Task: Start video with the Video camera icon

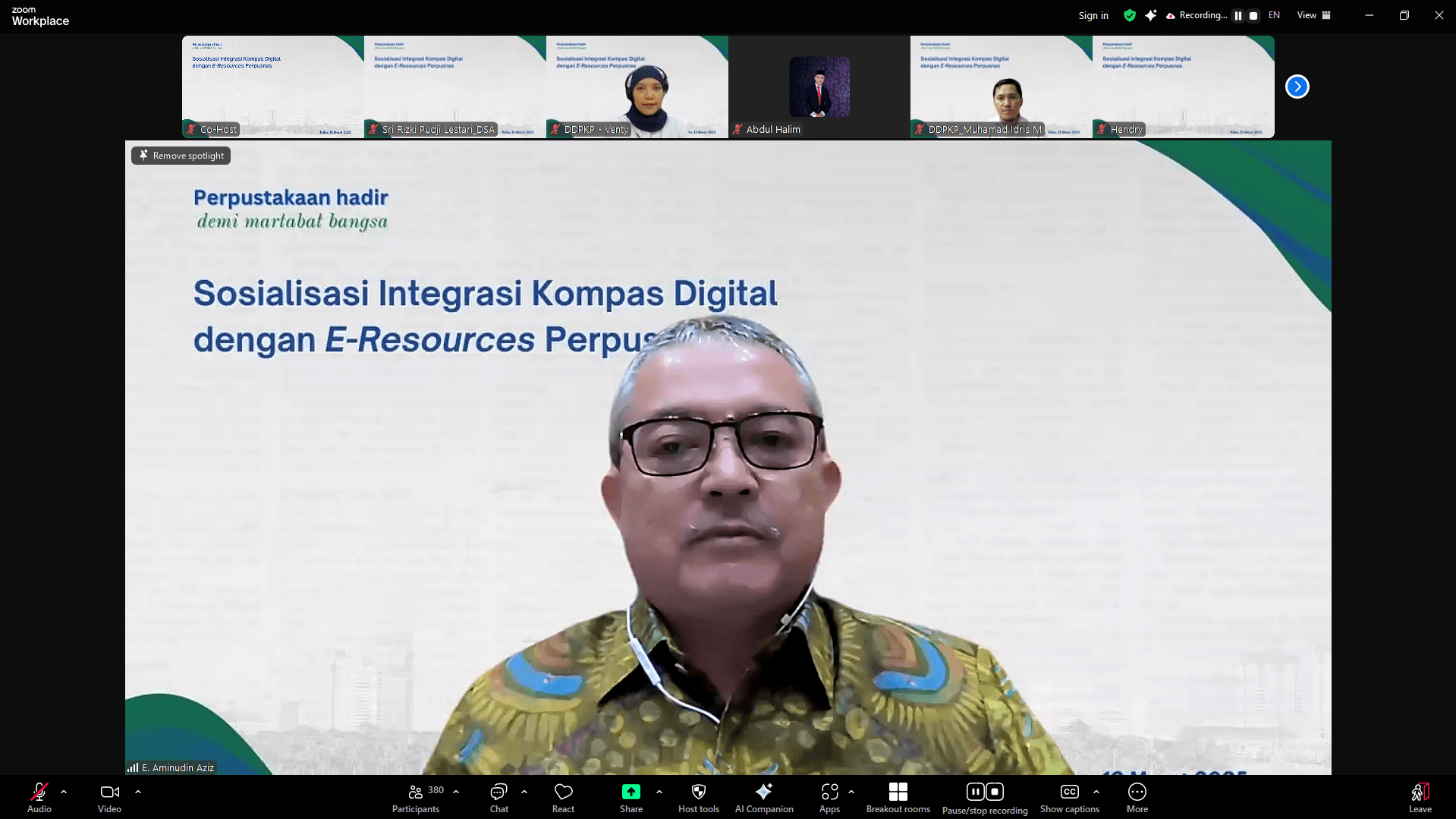Action: point(109,792)
